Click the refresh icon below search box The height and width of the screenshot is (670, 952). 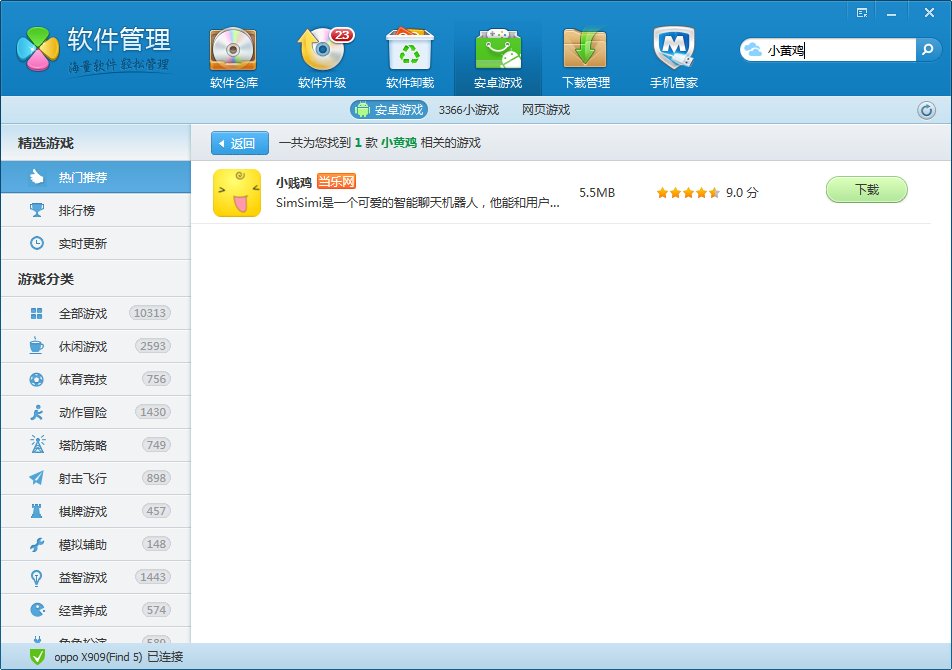(x=926, y=110)
